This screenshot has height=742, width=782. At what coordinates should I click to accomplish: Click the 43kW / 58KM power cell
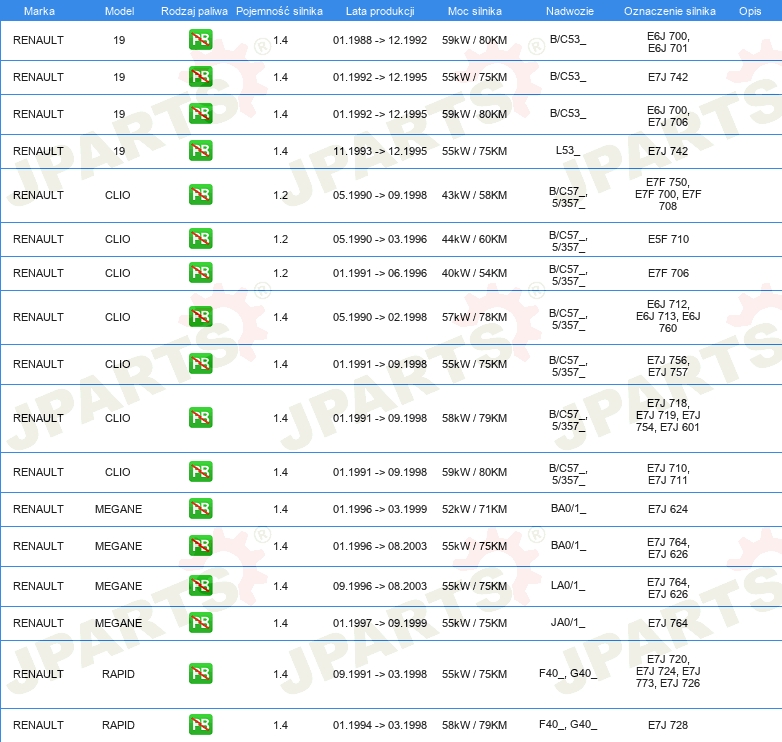pos(474,195)
